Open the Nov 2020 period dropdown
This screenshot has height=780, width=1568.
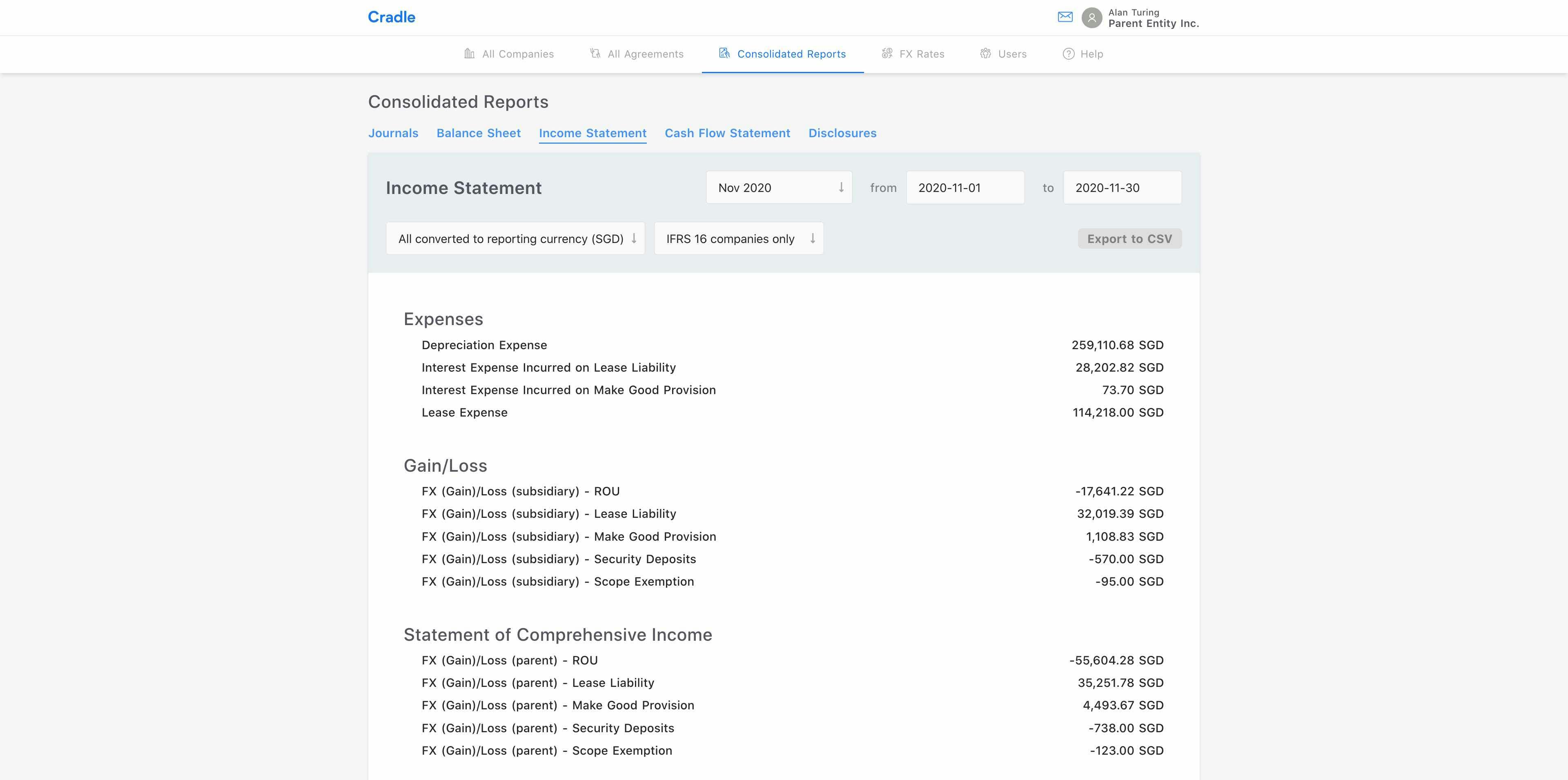click(x=779, y=187)
